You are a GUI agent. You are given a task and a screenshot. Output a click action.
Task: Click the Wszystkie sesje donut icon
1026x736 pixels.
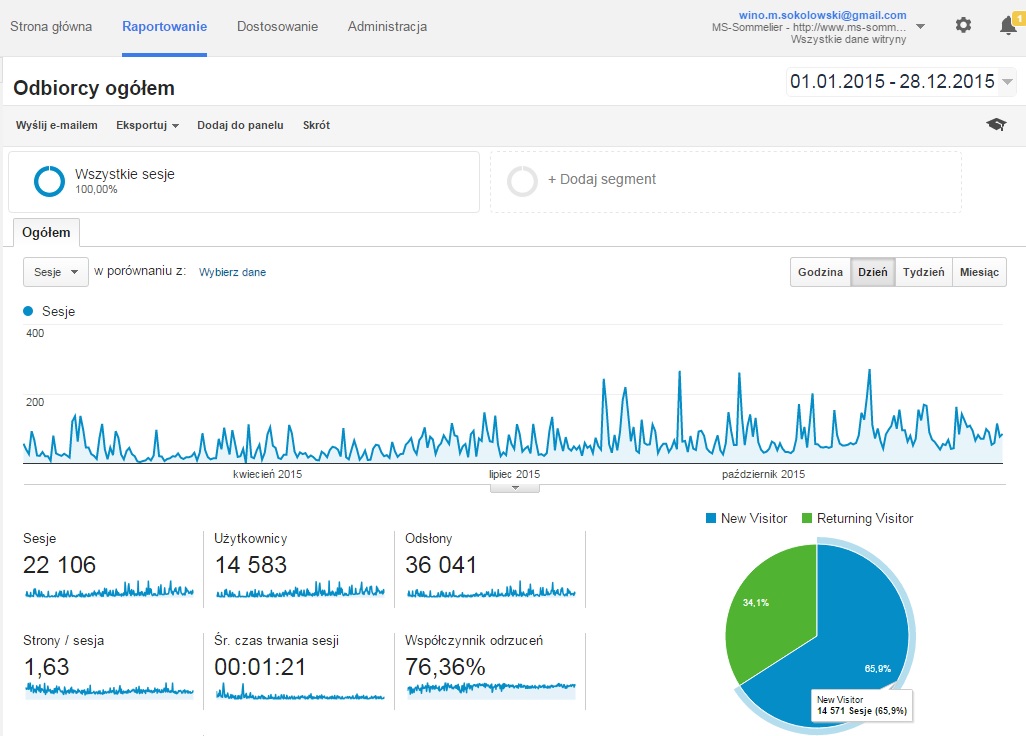click(49, 181)
